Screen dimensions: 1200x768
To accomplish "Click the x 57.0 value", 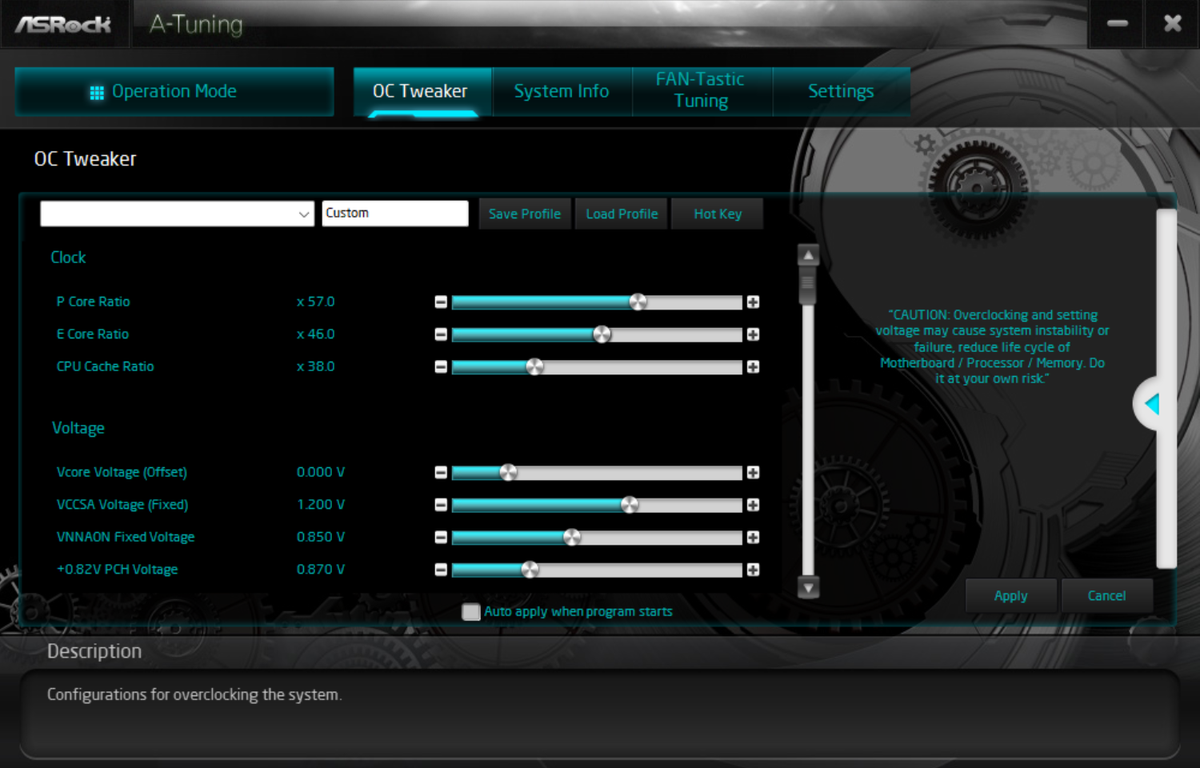I will [316, 302].
